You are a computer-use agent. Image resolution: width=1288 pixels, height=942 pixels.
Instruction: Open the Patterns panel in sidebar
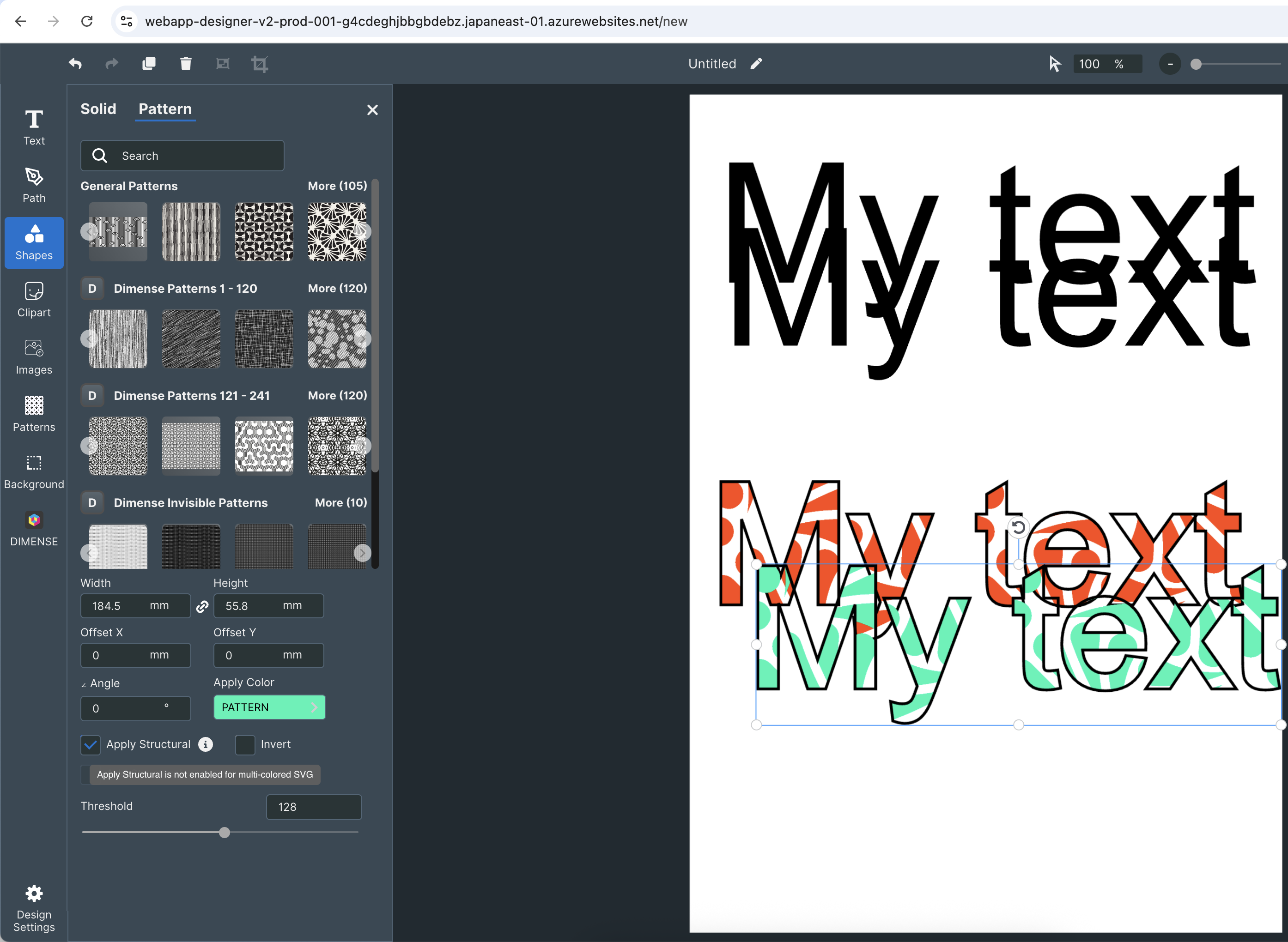pos(34,414)
